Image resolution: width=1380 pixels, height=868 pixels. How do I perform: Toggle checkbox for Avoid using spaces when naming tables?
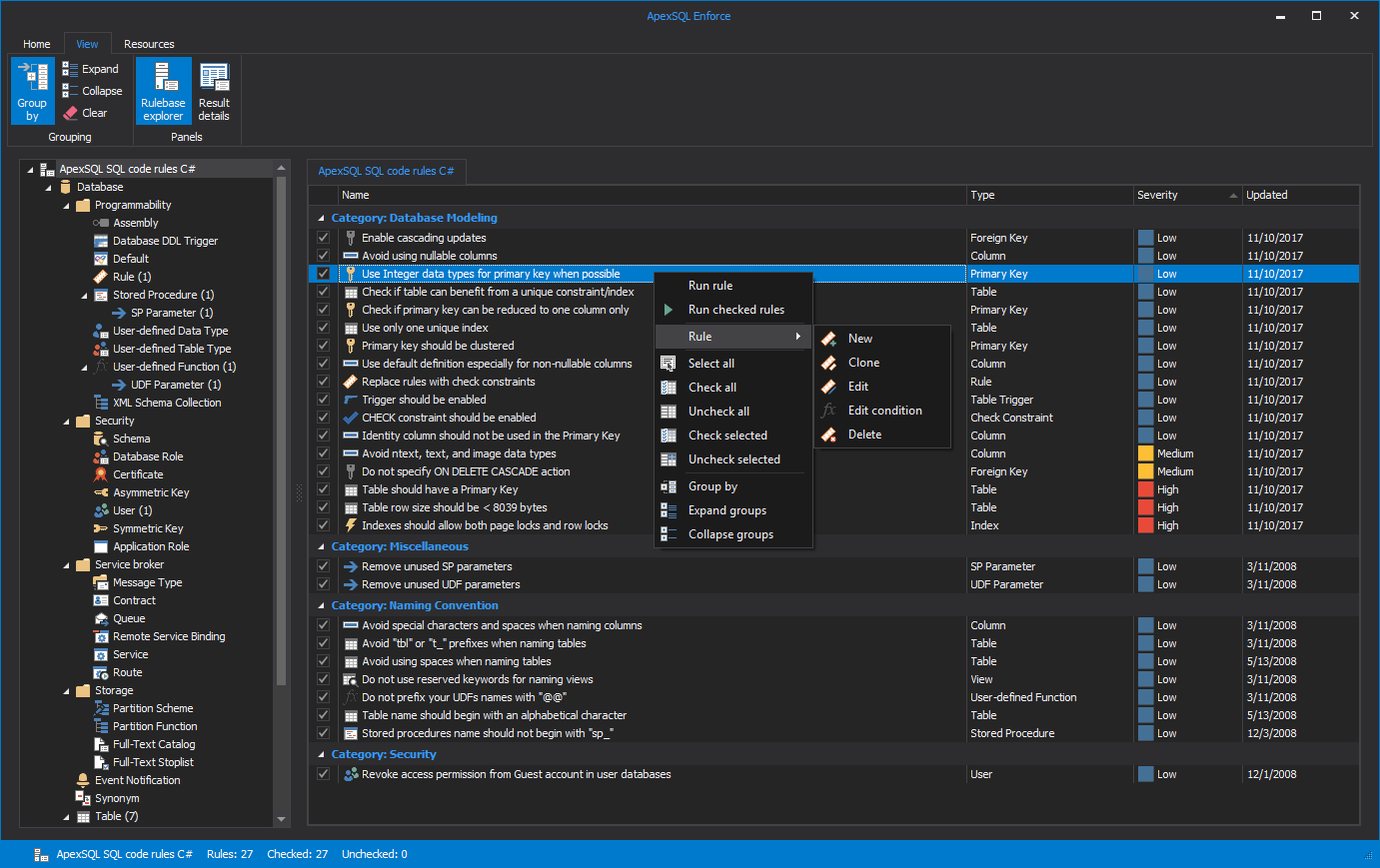(323, 661)
